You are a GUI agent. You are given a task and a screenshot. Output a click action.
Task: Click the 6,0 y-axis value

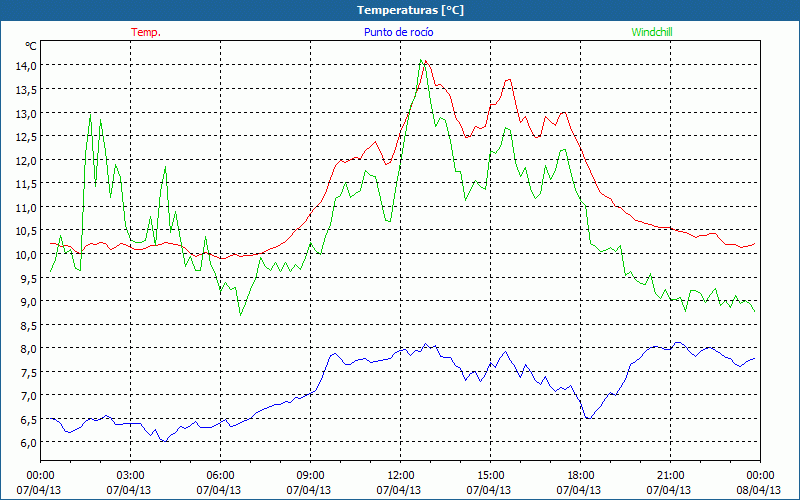(28, 443)
